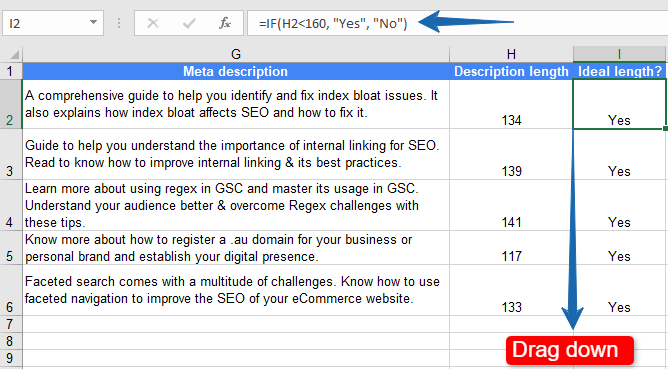Click the Cancel (X) formula icon
The image size is (668, 369).
tap(153, 23)
